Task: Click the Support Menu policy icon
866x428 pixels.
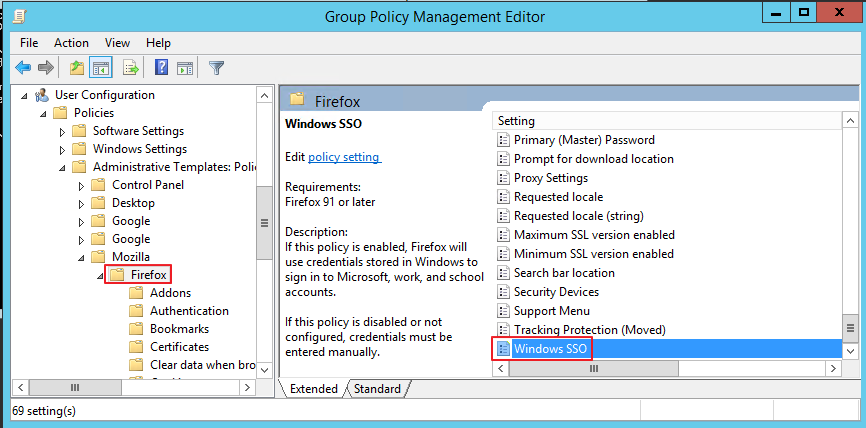Action: pyautogui.click(x=503, y=311)
